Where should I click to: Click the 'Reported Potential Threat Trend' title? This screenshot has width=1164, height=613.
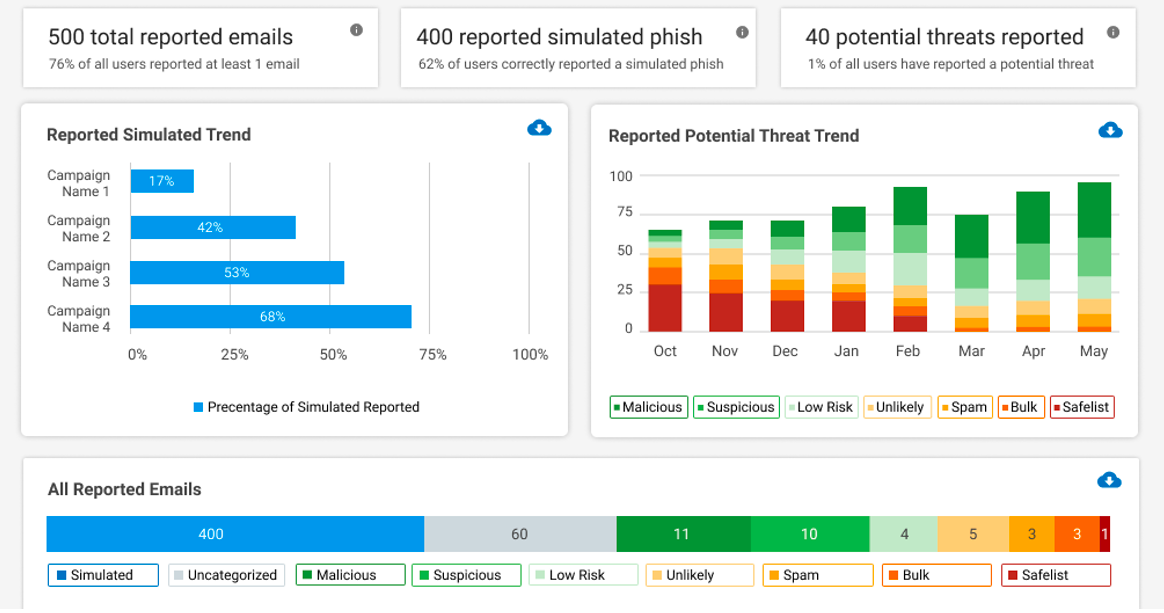(x=733, y=136)
